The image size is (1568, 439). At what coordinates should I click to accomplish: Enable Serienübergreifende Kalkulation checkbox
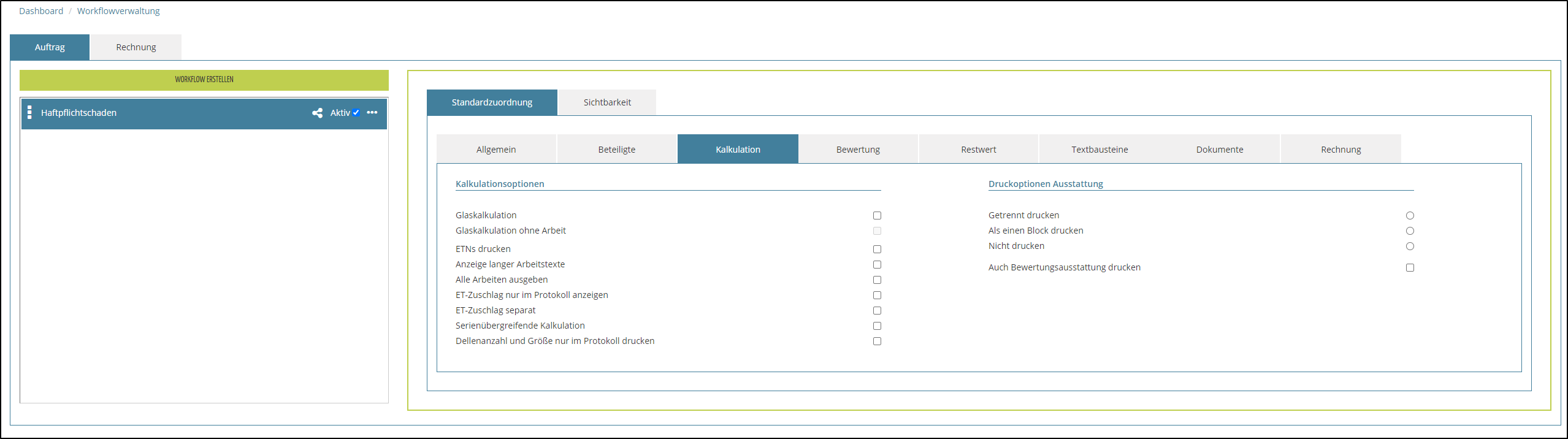click(x=877, y=326)
